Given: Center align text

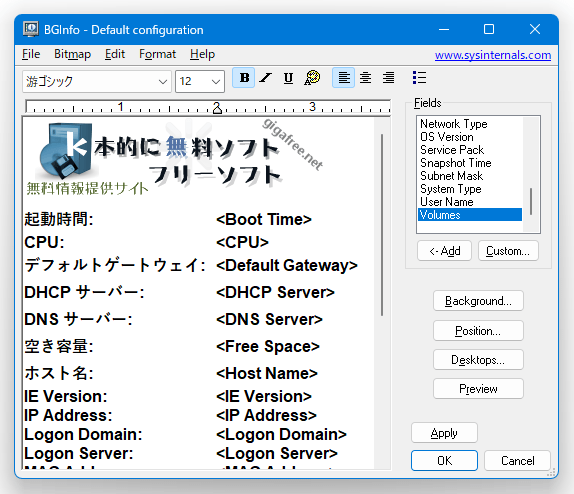Looking at the screenshot, I should click(x=365, y=78).
